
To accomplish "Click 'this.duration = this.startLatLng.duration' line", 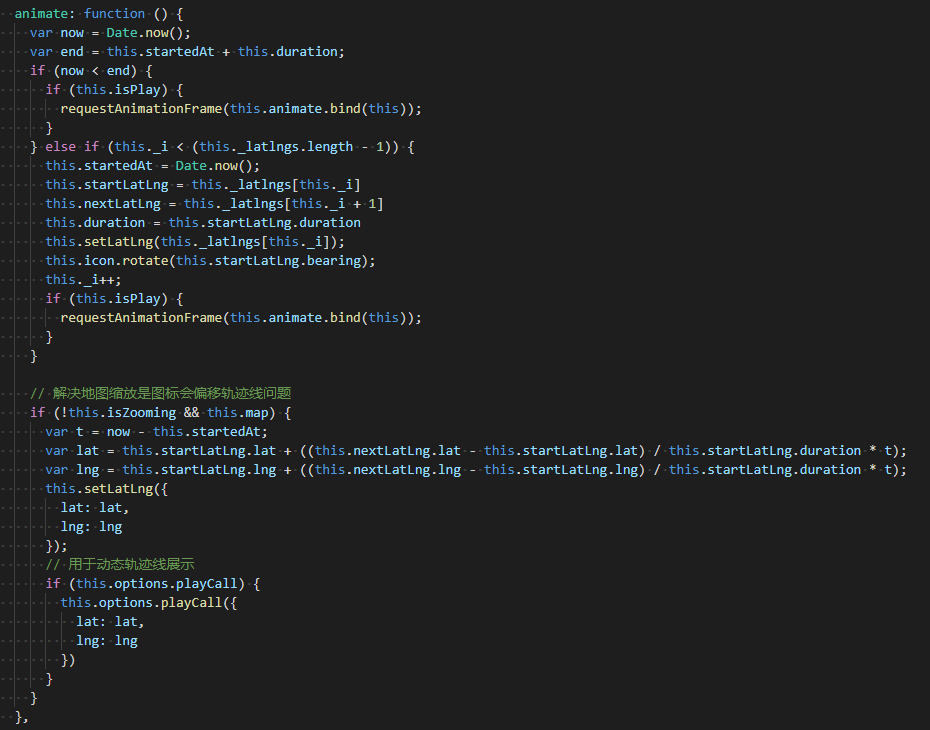I will [203, 222].
